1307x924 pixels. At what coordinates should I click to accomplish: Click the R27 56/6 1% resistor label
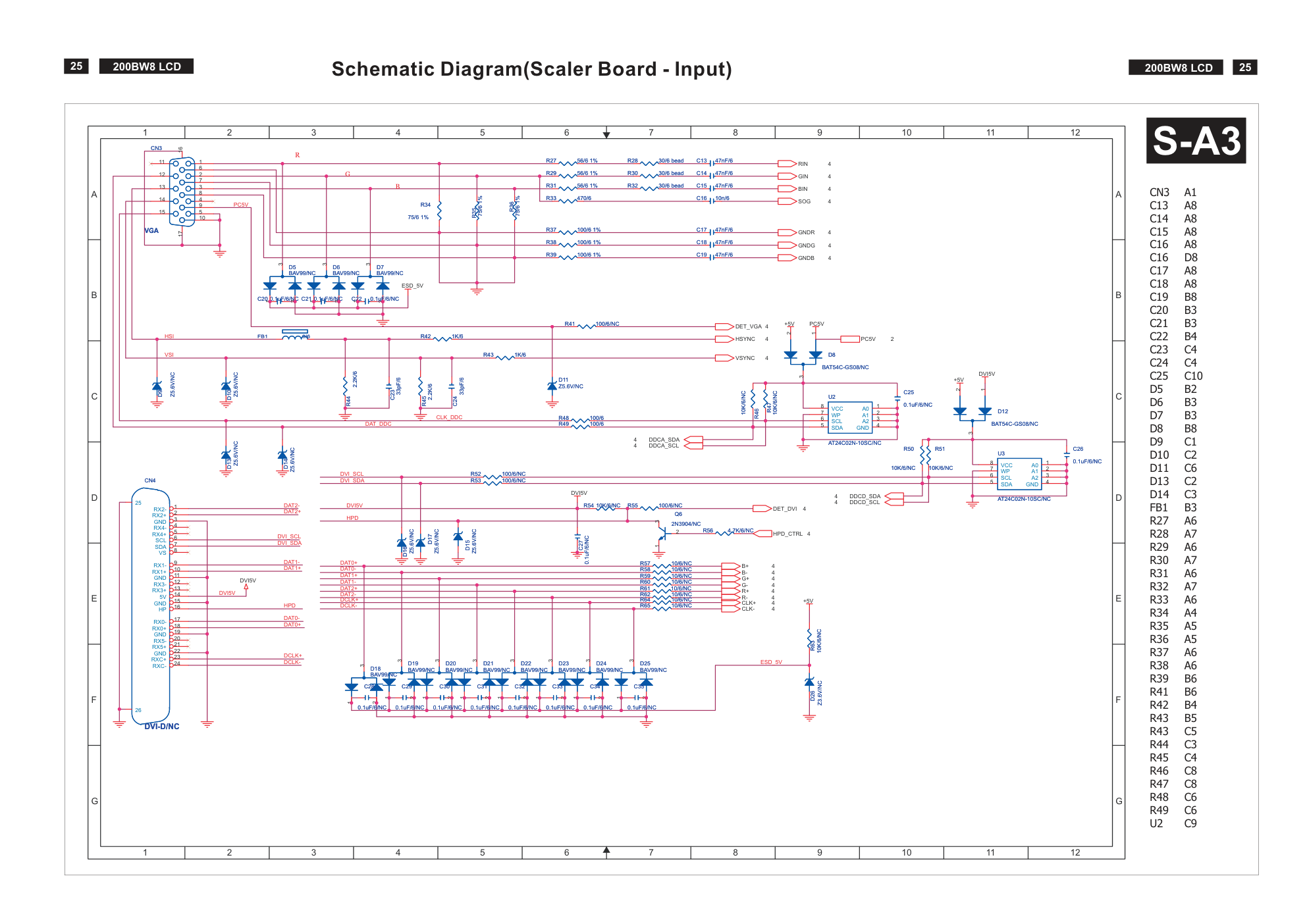tap(572, 161)
